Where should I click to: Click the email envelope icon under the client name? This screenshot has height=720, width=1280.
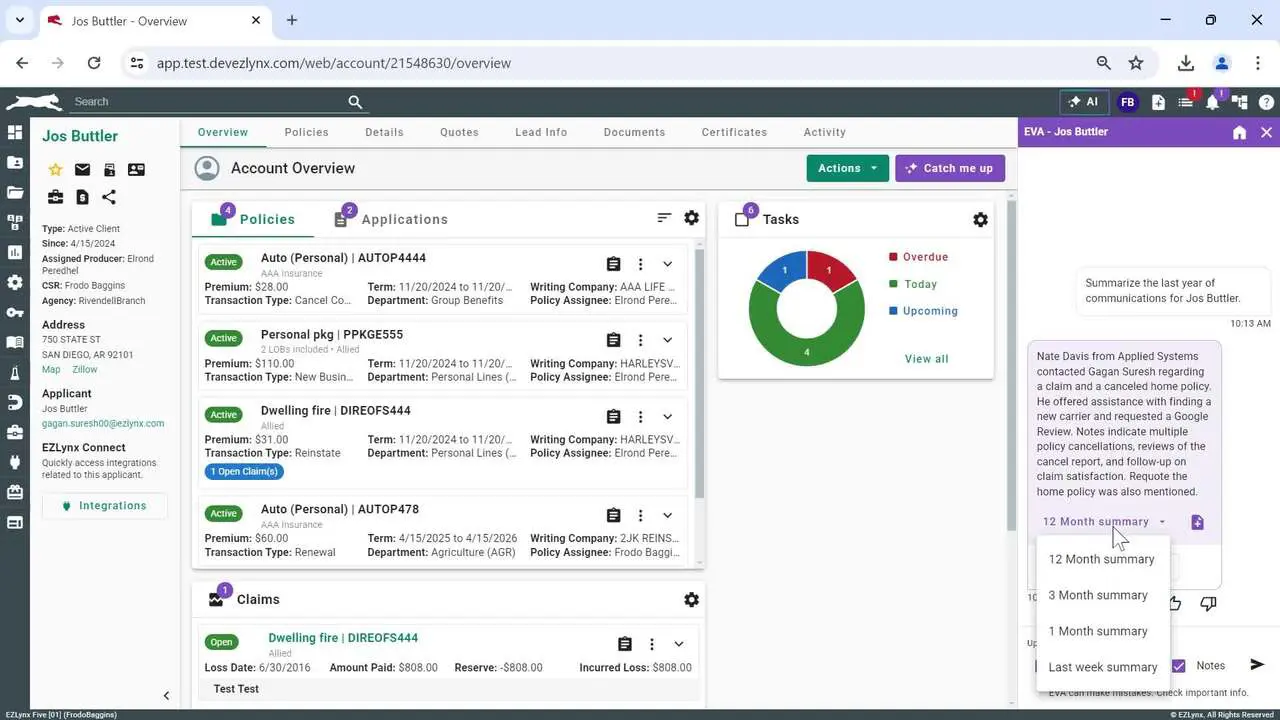coord(82,170)
